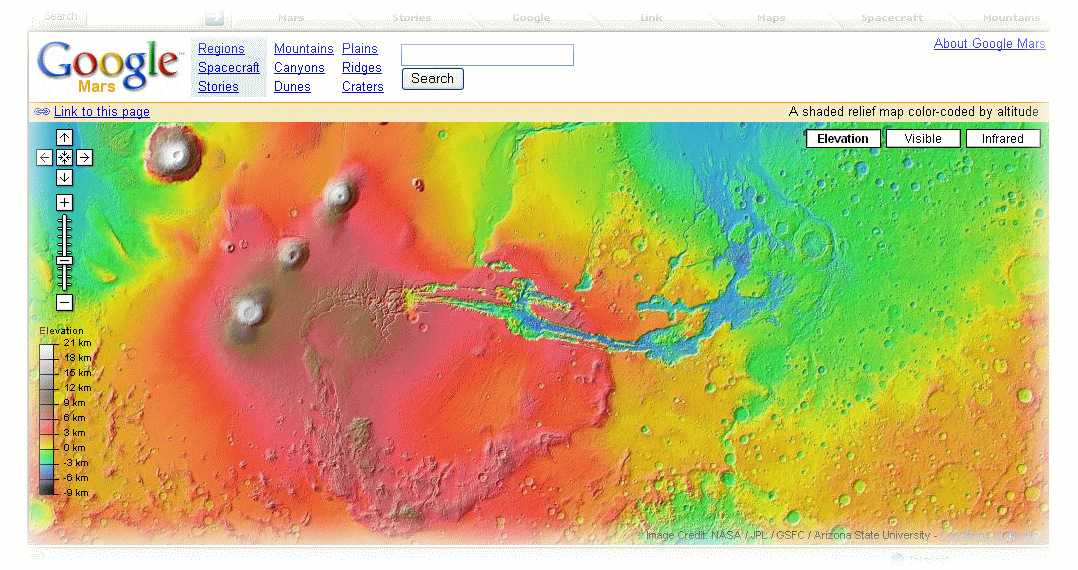This screenshot has height=570, width=1078.
Task: Pan the map right with the arrow
Action: click(84, 157)
